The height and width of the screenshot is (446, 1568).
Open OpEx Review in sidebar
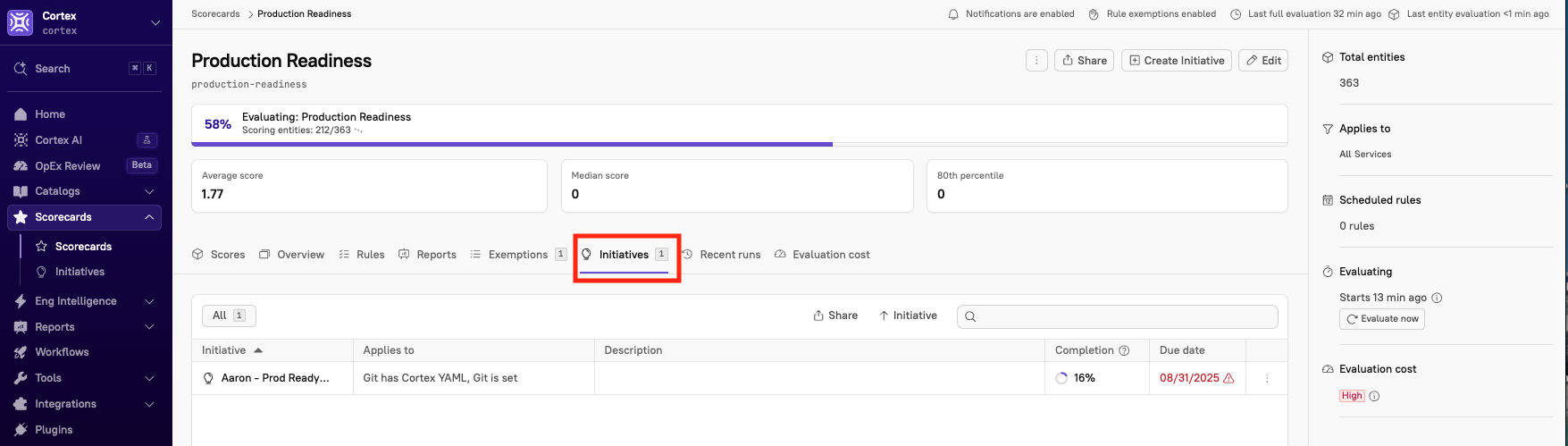[x=68, y=165]
